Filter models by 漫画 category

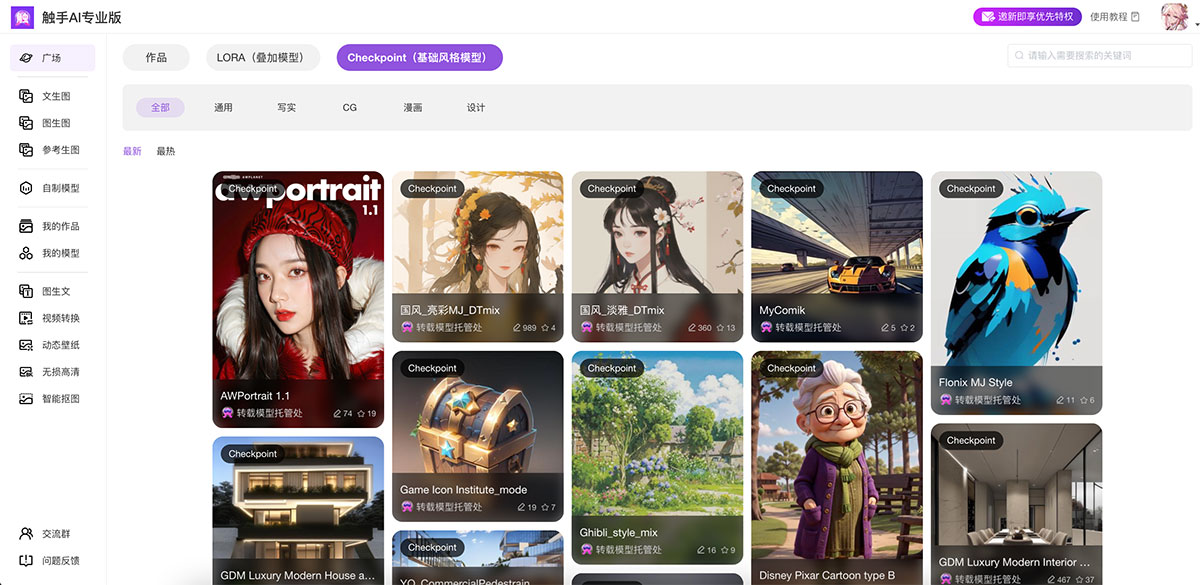412,107
